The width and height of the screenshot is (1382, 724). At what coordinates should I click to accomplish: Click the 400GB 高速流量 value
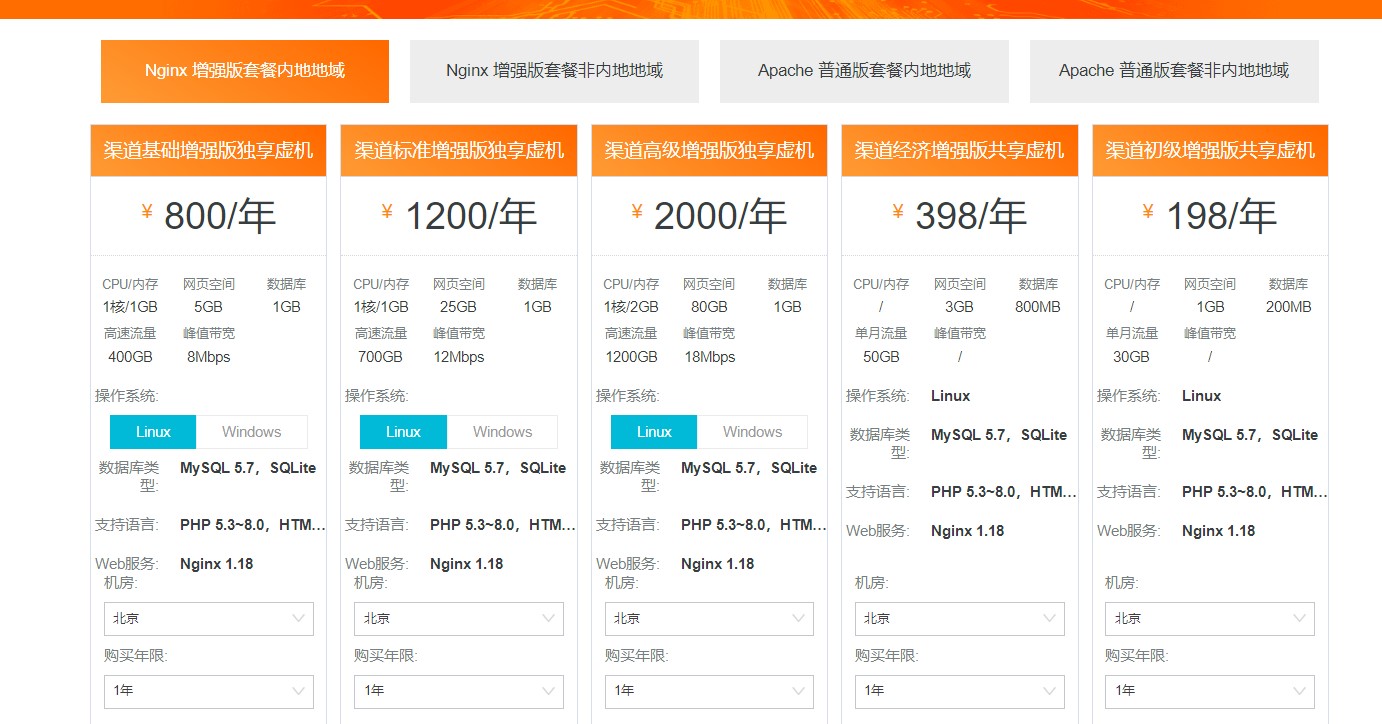(x=130, y=357)
